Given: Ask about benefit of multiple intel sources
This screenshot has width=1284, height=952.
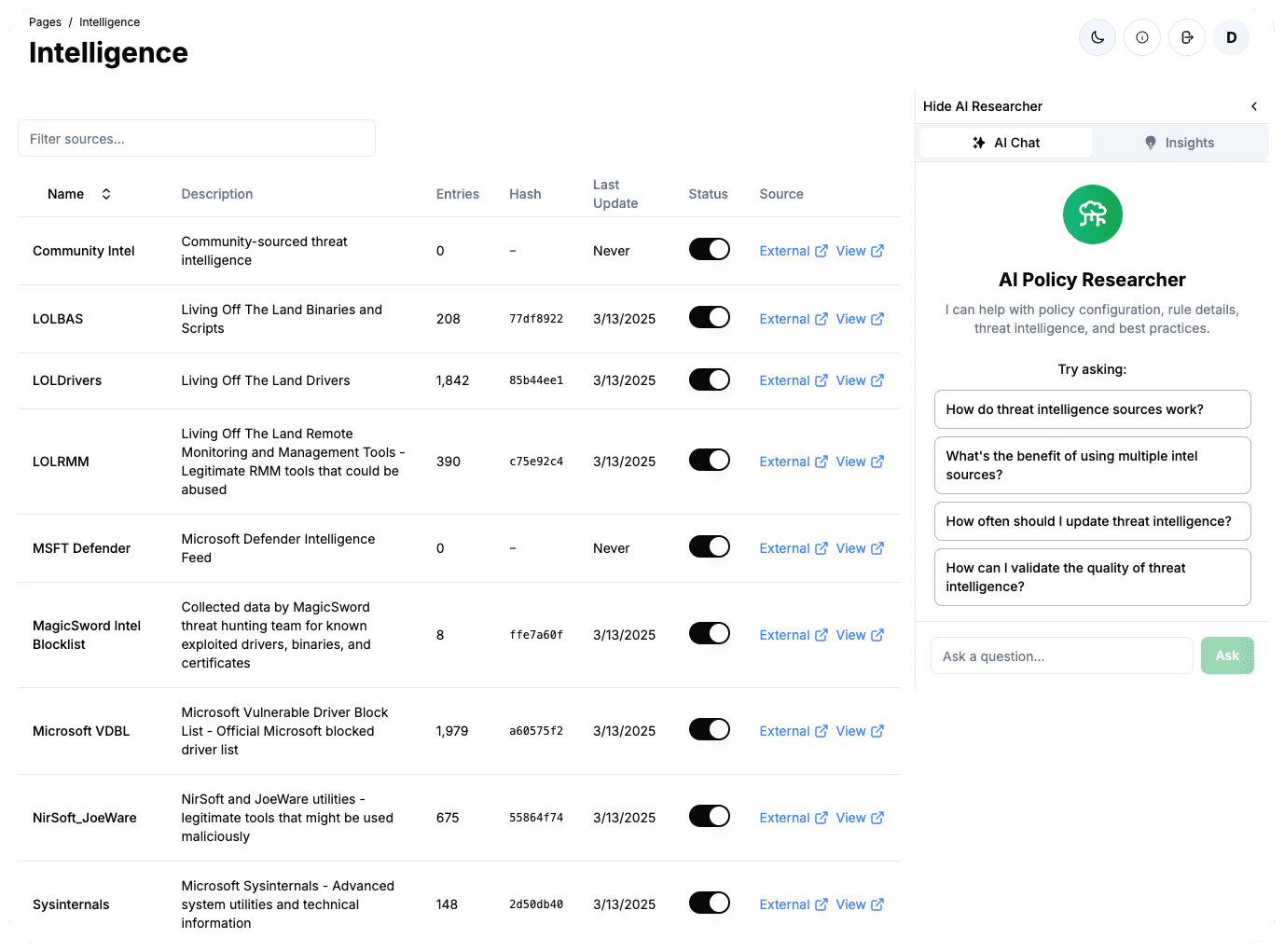Looking at the screenshot, I should click(x=1092, y=465).
